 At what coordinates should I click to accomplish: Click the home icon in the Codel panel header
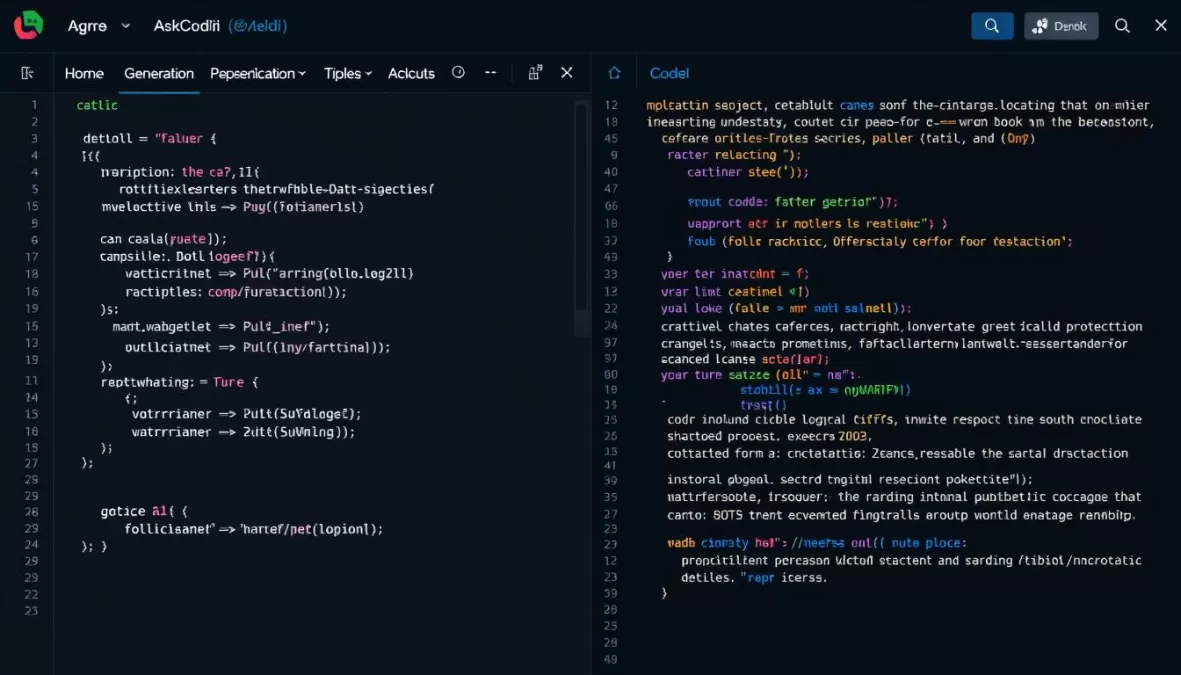pyautogui.click(x=614, y=72)
